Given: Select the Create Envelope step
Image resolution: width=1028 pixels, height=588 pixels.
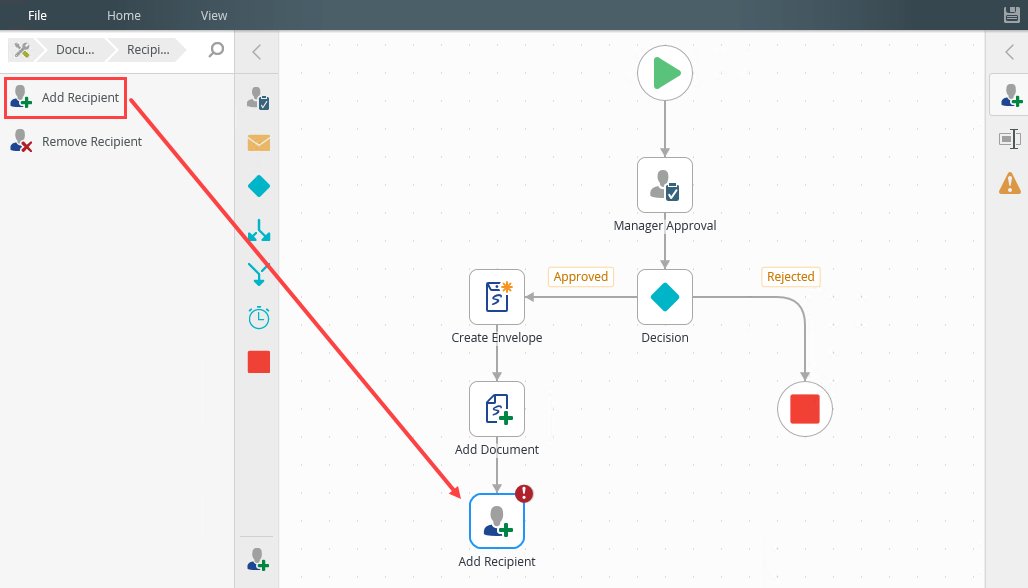Looking at the screenshot, I should (x=497, y=297).
